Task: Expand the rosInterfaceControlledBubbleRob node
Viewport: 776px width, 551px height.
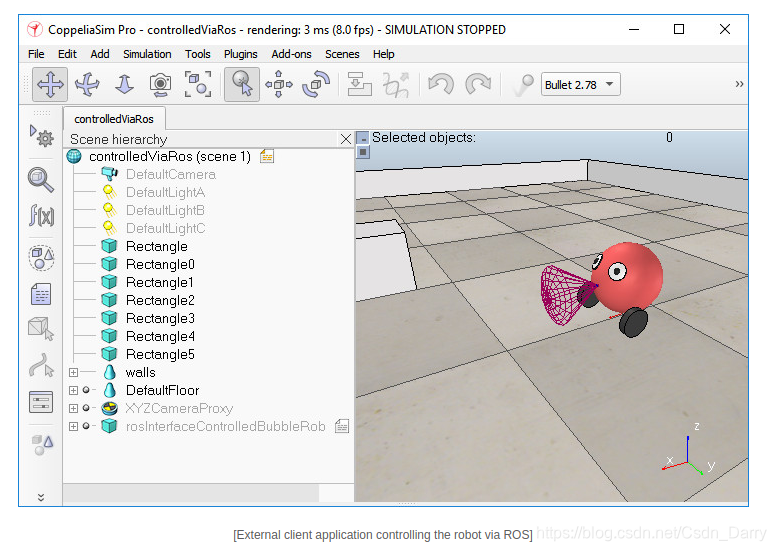Action: tap(73, 426)
